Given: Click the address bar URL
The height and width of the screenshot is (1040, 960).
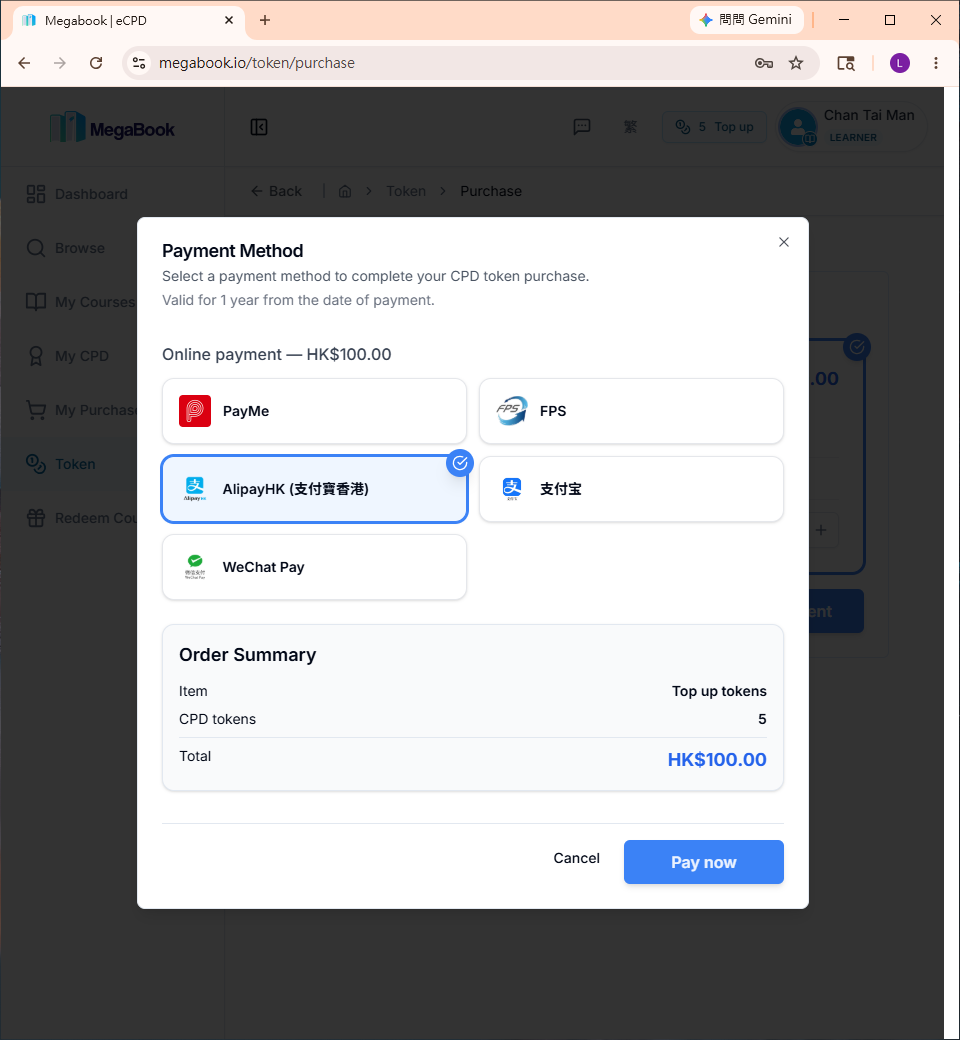Looking at the screenshot, I should (257, 63).
